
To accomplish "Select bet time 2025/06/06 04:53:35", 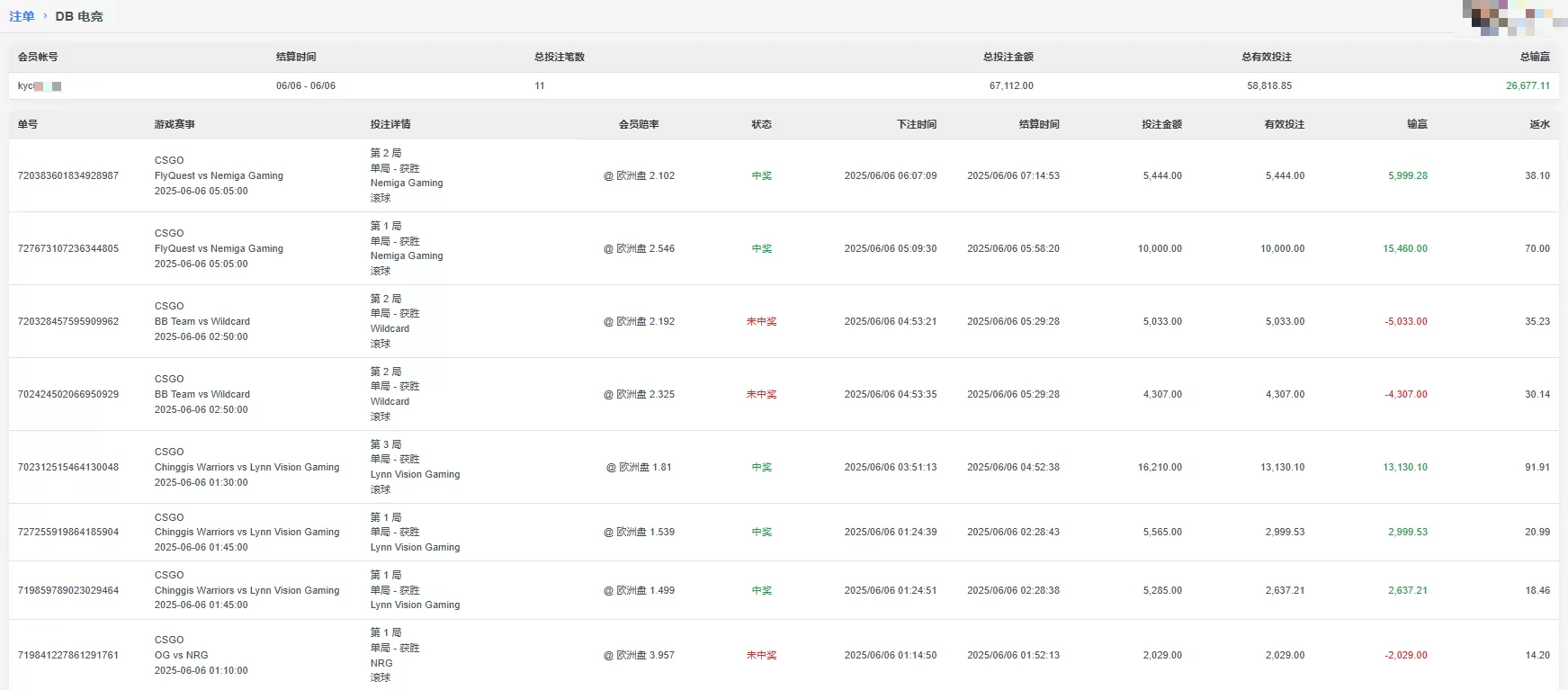I will (x=891, y=395).
